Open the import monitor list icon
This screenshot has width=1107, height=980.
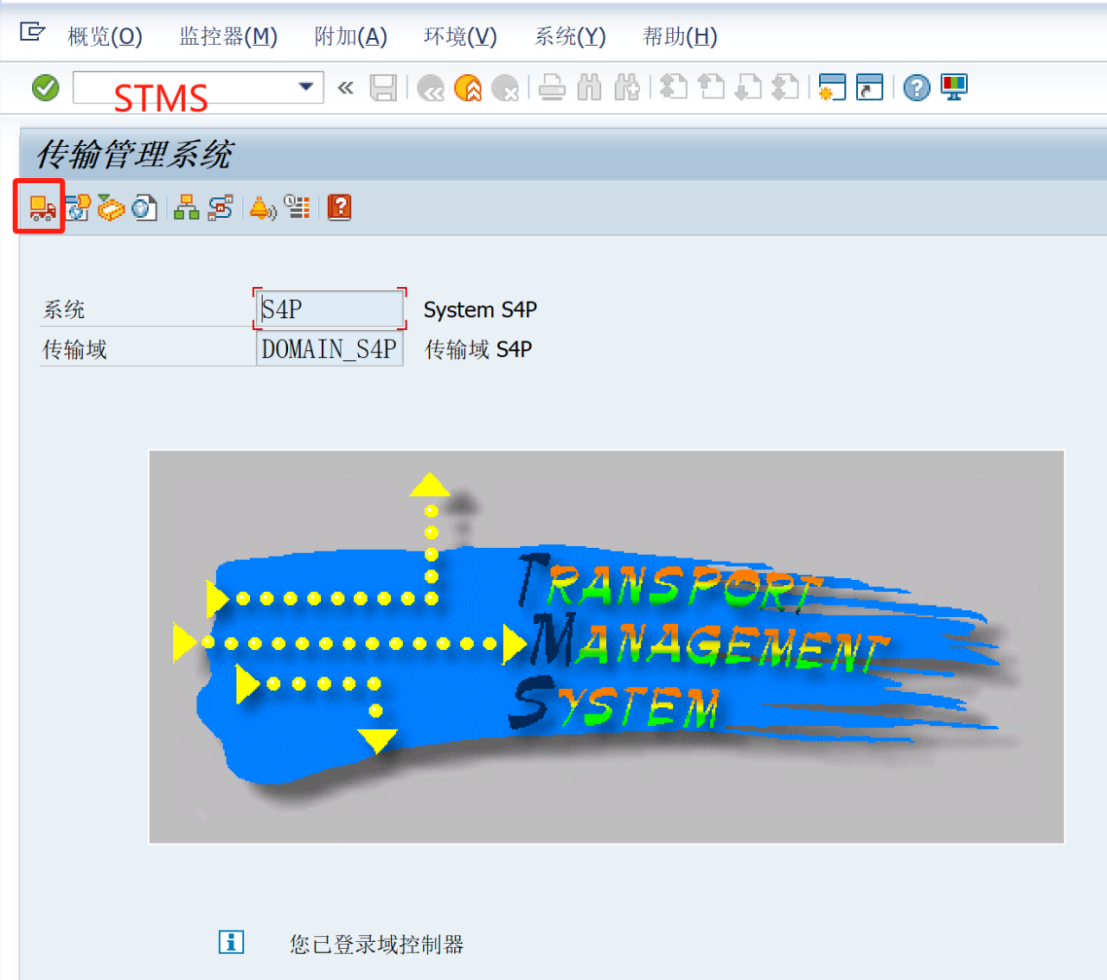click(297, 207)
